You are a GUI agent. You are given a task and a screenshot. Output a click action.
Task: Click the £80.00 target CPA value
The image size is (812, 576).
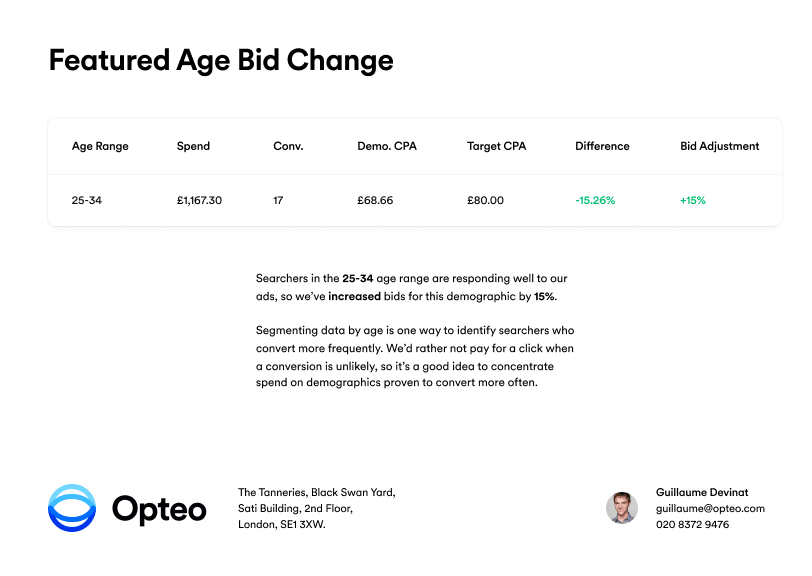tap(485, 200)
